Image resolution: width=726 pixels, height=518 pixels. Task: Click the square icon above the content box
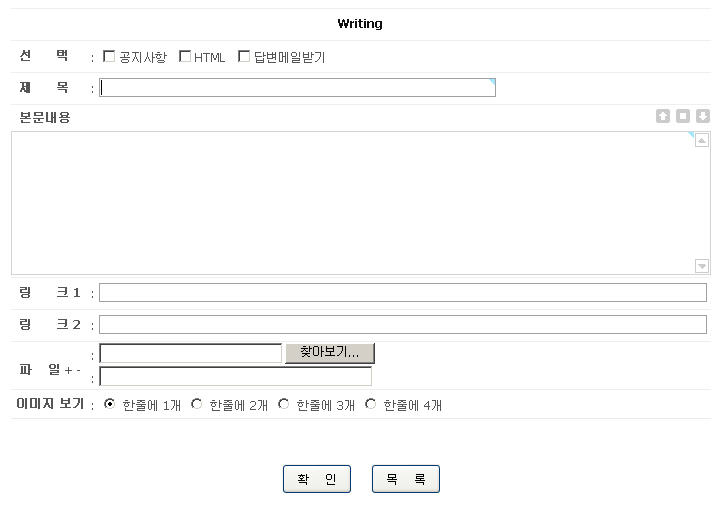coord(683,116)
